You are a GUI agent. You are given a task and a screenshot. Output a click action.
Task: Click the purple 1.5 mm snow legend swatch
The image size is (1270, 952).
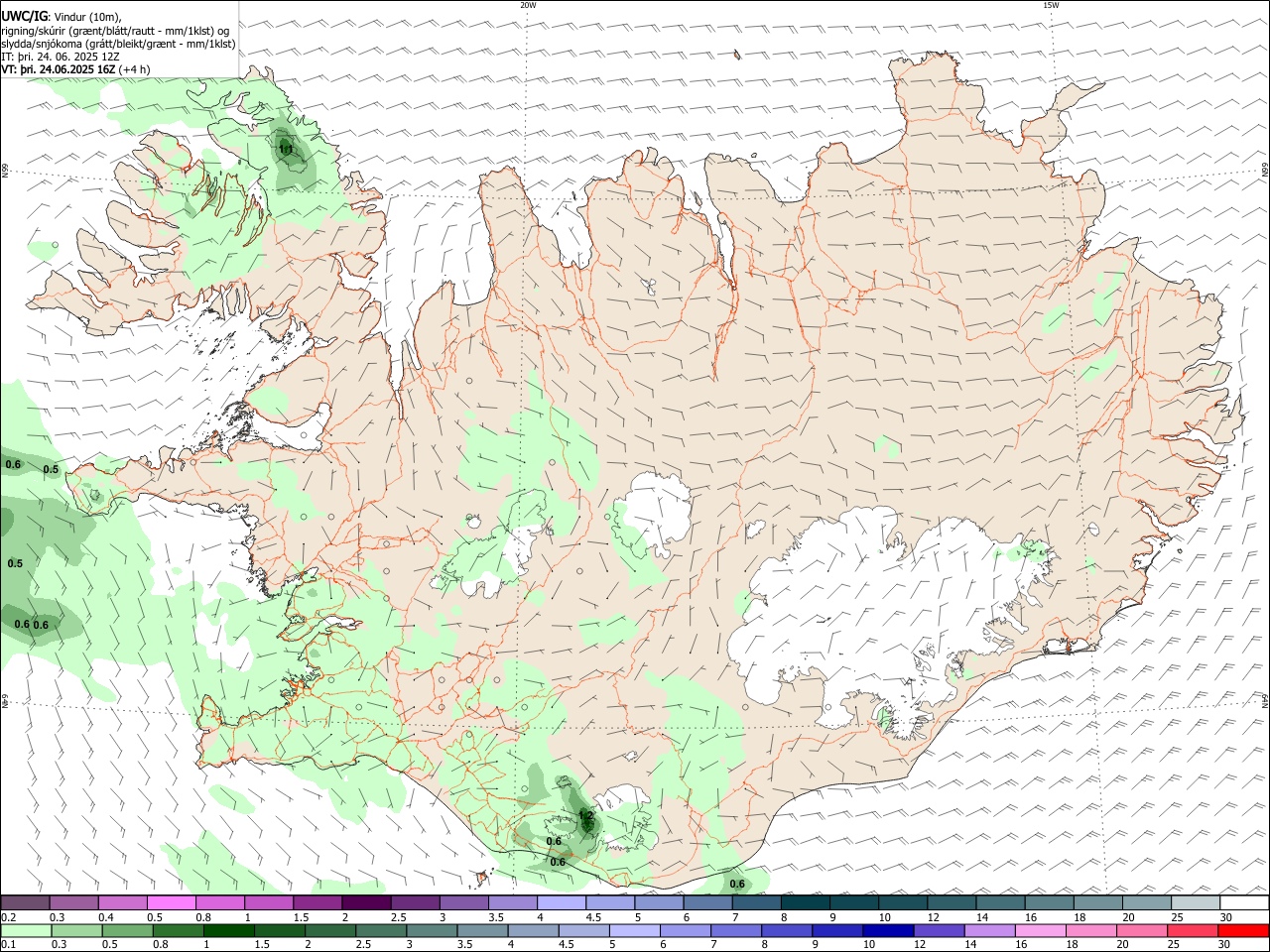[318, 903]
